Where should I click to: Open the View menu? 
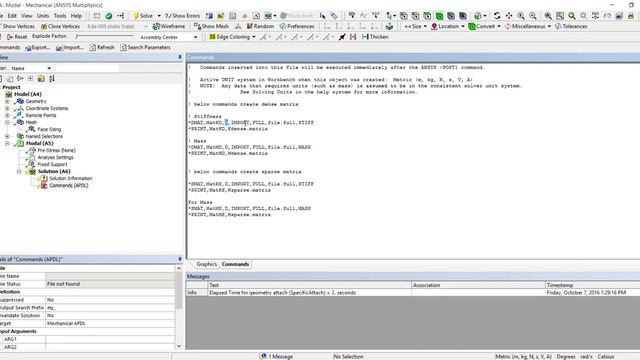click(27, 16)
